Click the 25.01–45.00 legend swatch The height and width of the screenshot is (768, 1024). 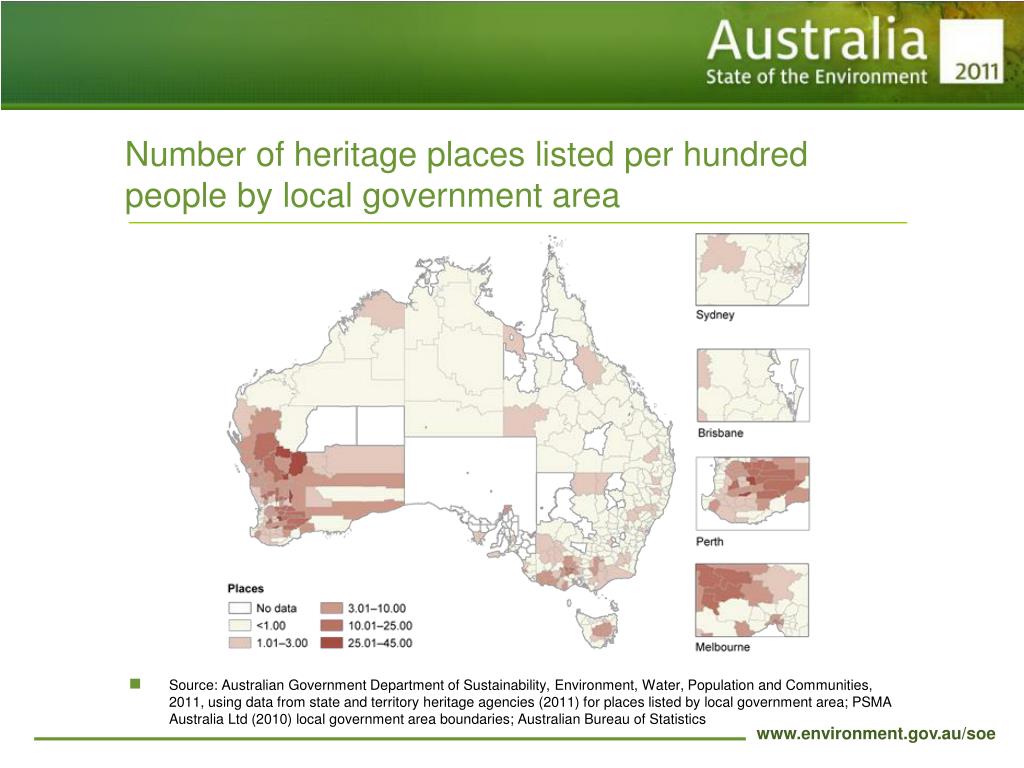click(331, 643)
